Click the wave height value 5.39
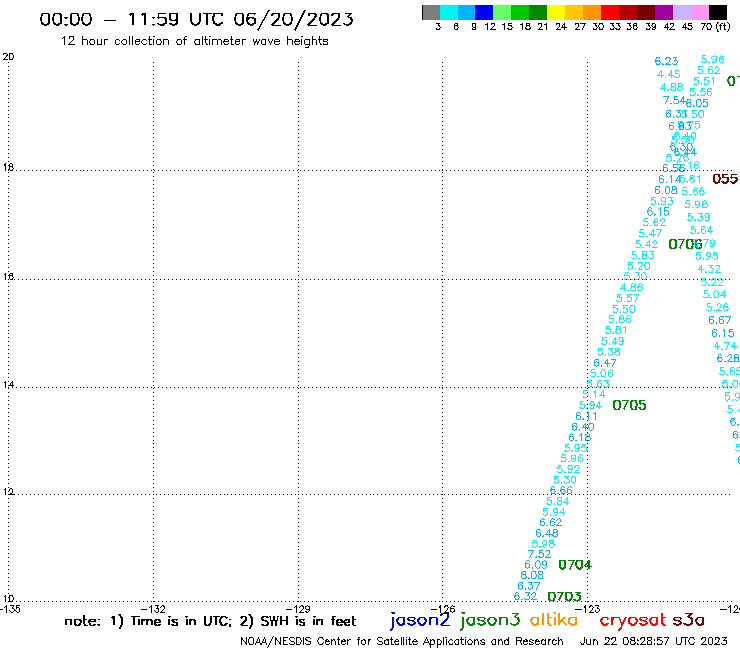The image size is (740, 650). coord(698,217)
